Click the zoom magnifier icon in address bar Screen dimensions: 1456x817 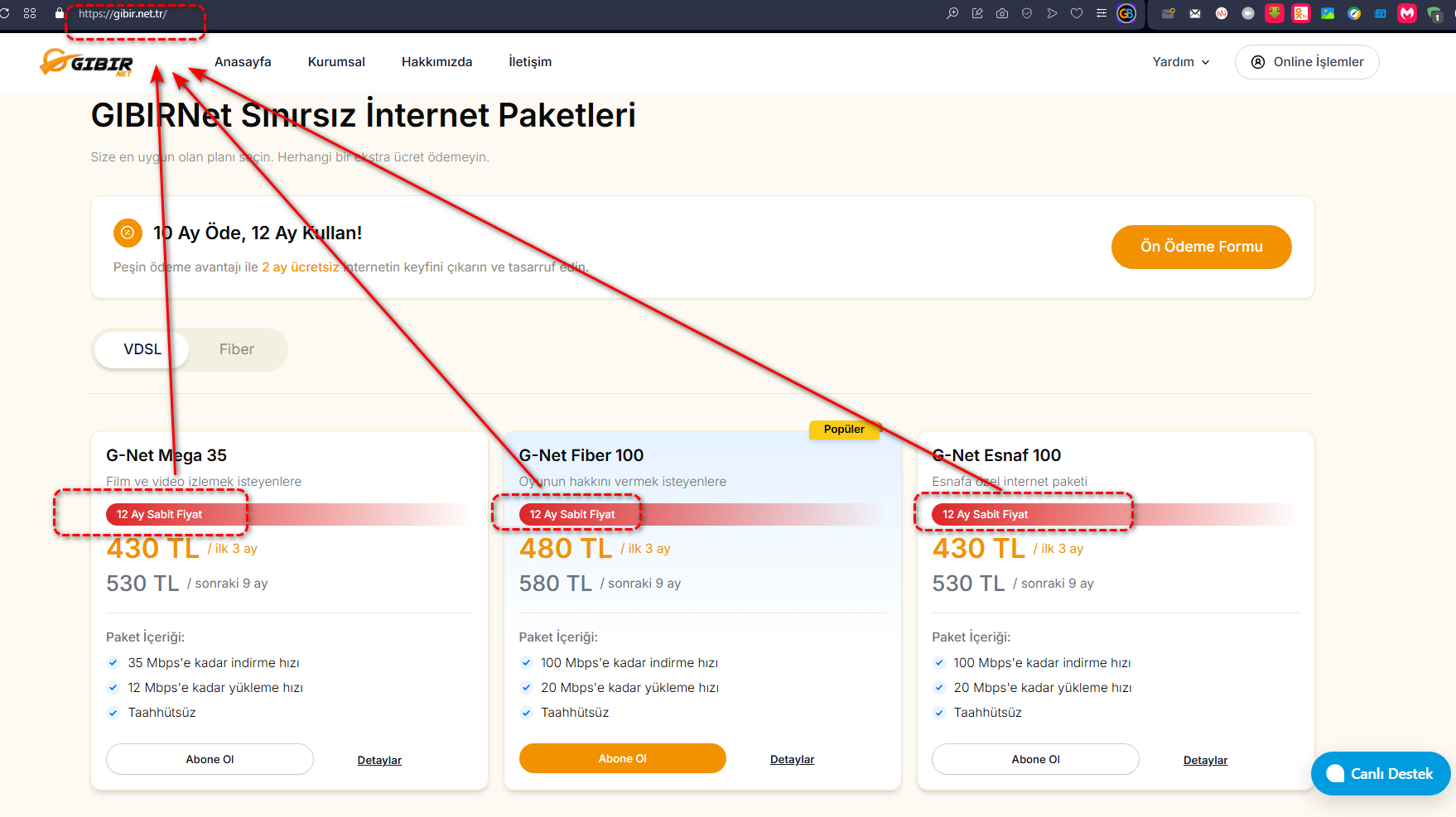tap(952, 13)
